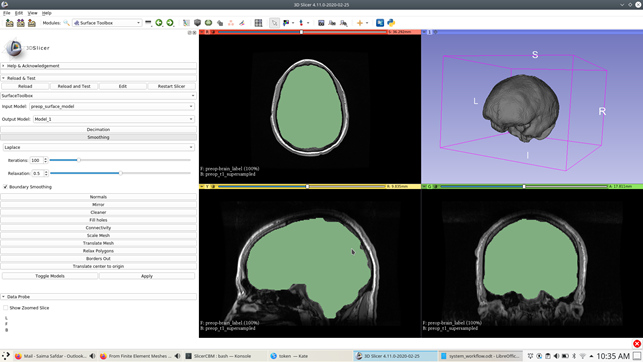
Task: Select the mouse pointer interaction tool
Action: [274, 23]
